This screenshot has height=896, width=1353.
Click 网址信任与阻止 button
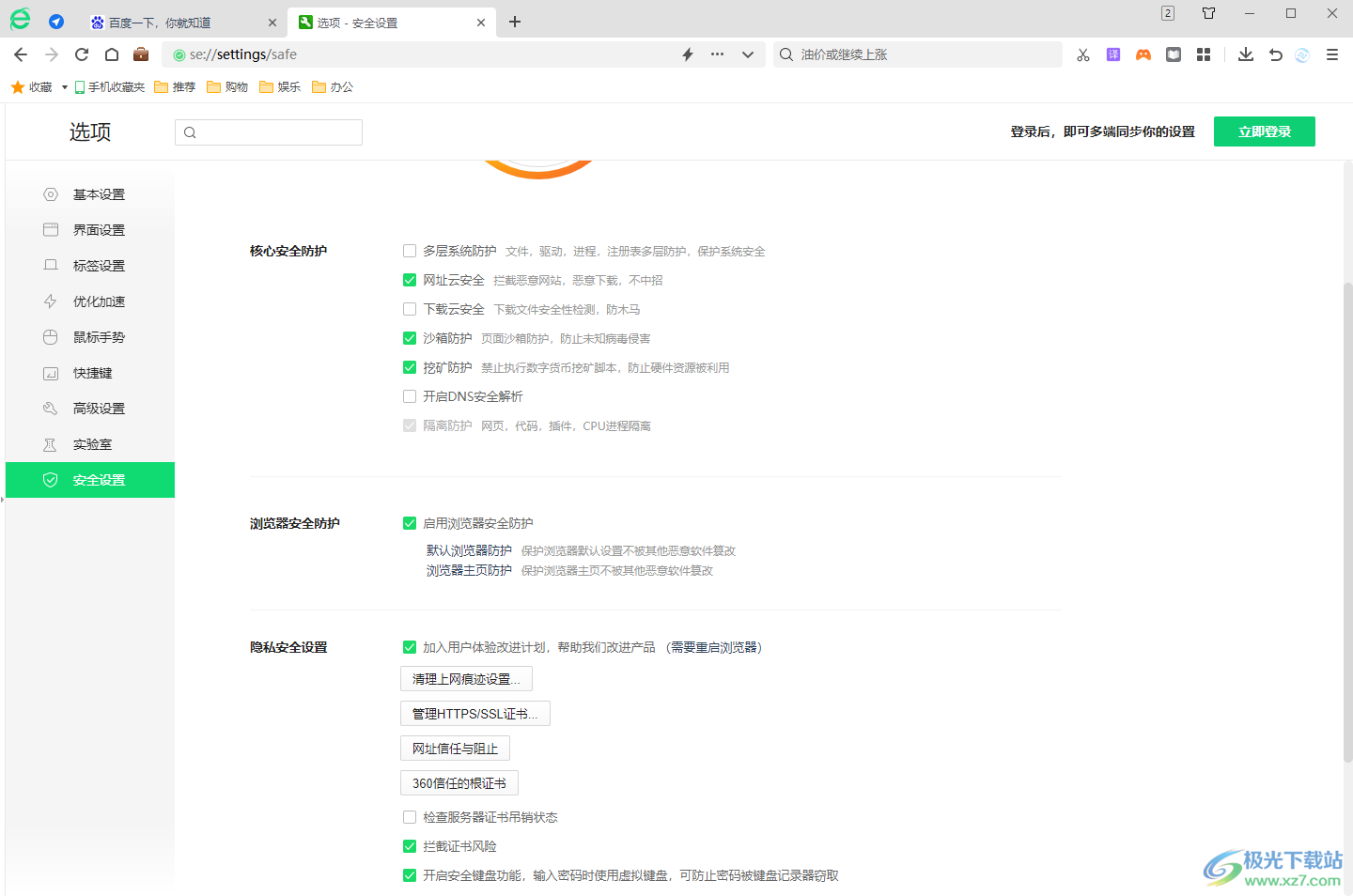[x=455, y=749]
